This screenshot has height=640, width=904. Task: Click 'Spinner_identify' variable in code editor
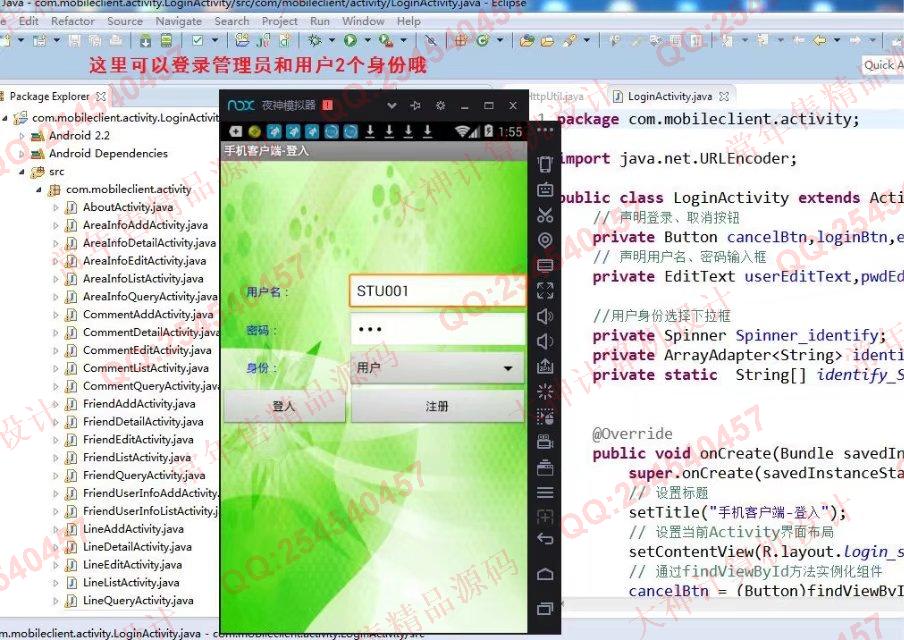807,336
